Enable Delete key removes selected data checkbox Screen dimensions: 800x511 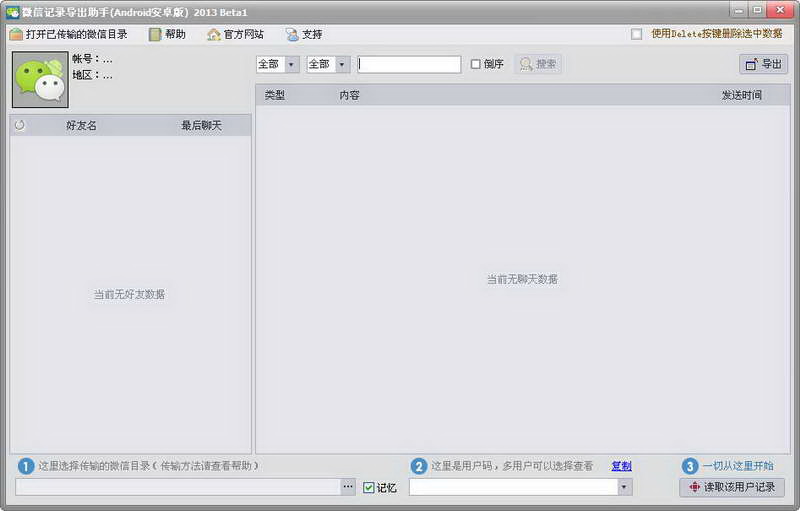click(x=636, y=34)
